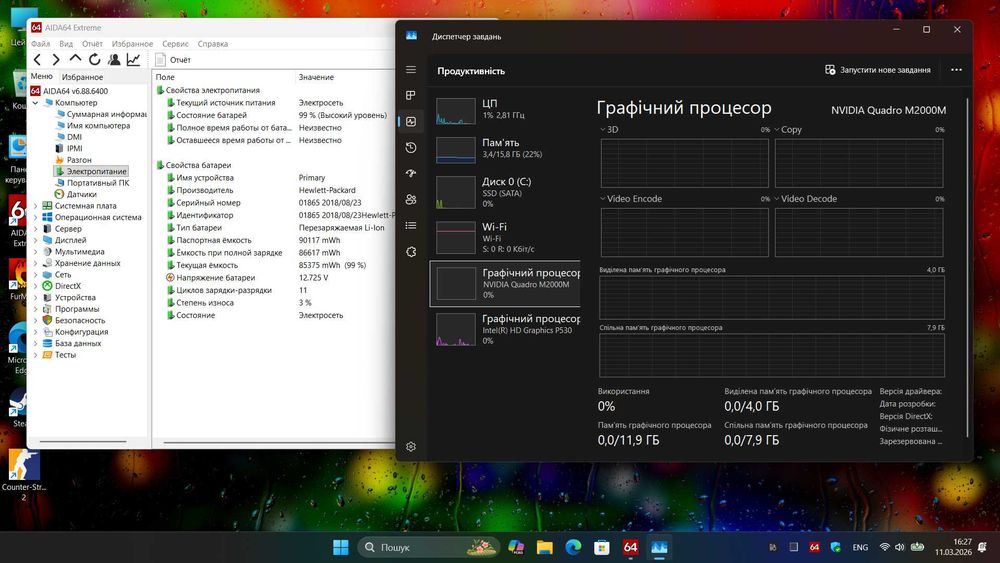Expand Сеть tree node

point(35,275)
